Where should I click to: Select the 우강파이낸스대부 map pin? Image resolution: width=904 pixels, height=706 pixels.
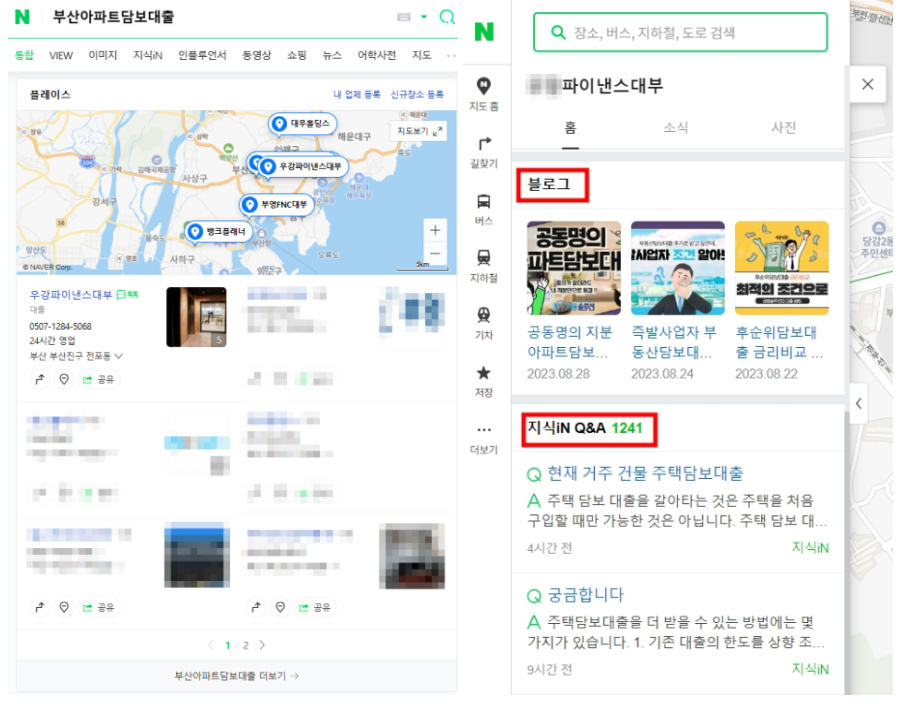tap(303, 167)
